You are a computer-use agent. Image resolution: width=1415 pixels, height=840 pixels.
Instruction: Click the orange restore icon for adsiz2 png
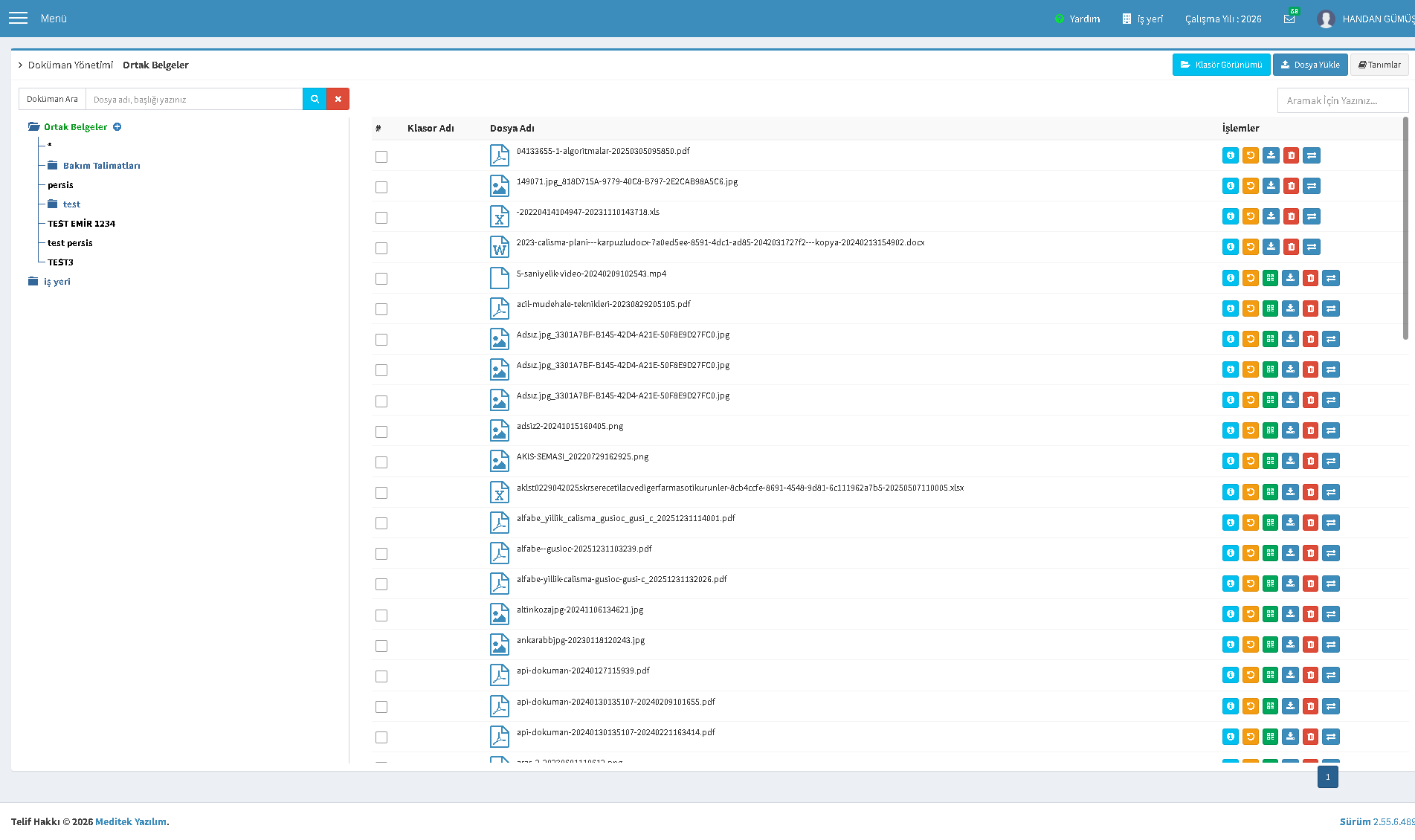point(1251,430)
